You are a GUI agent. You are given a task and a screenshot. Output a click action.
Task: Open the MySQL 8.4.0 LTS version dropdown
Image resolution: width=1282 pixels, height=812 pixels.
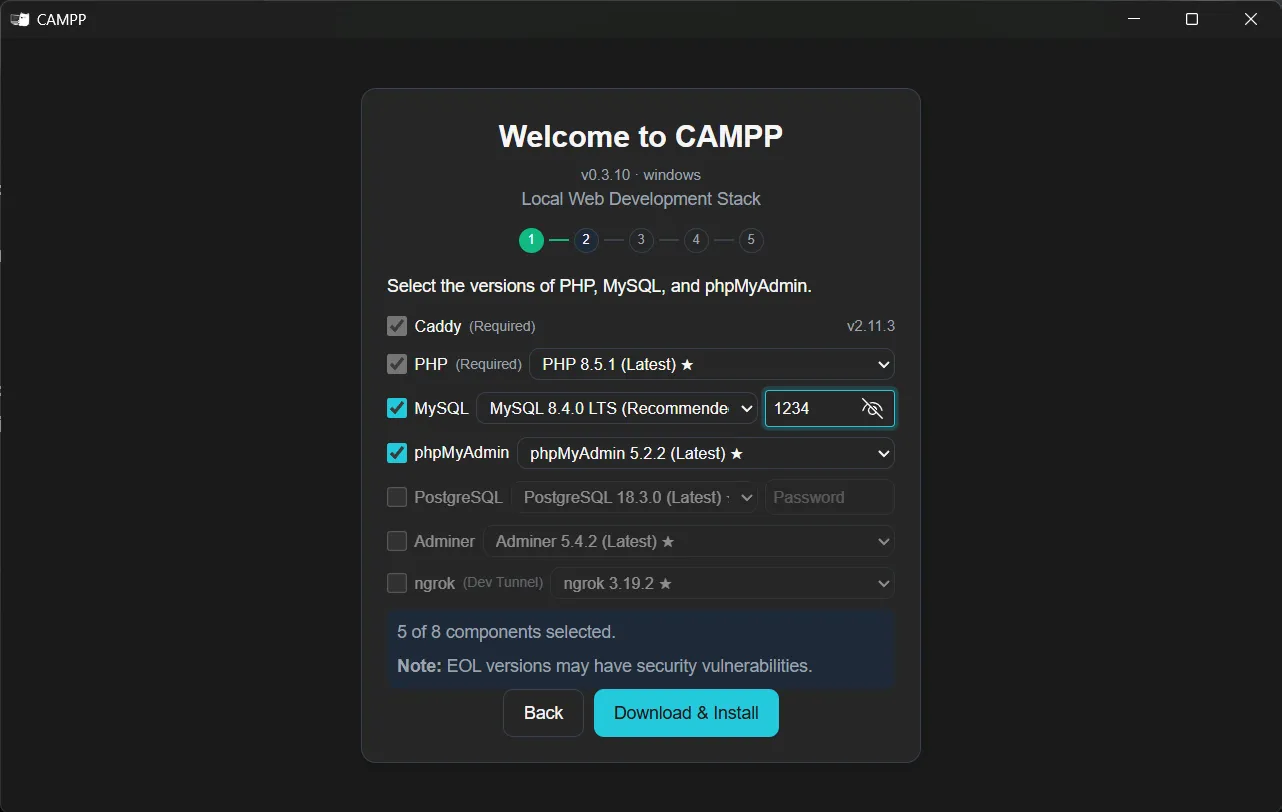point(617,408)
